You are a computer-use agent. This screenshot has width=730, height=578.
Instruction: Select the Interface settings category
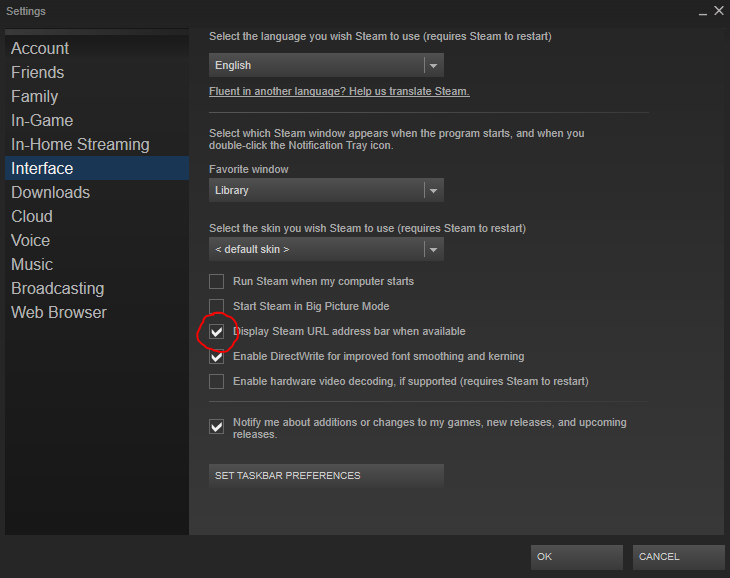tap(97, 168)
